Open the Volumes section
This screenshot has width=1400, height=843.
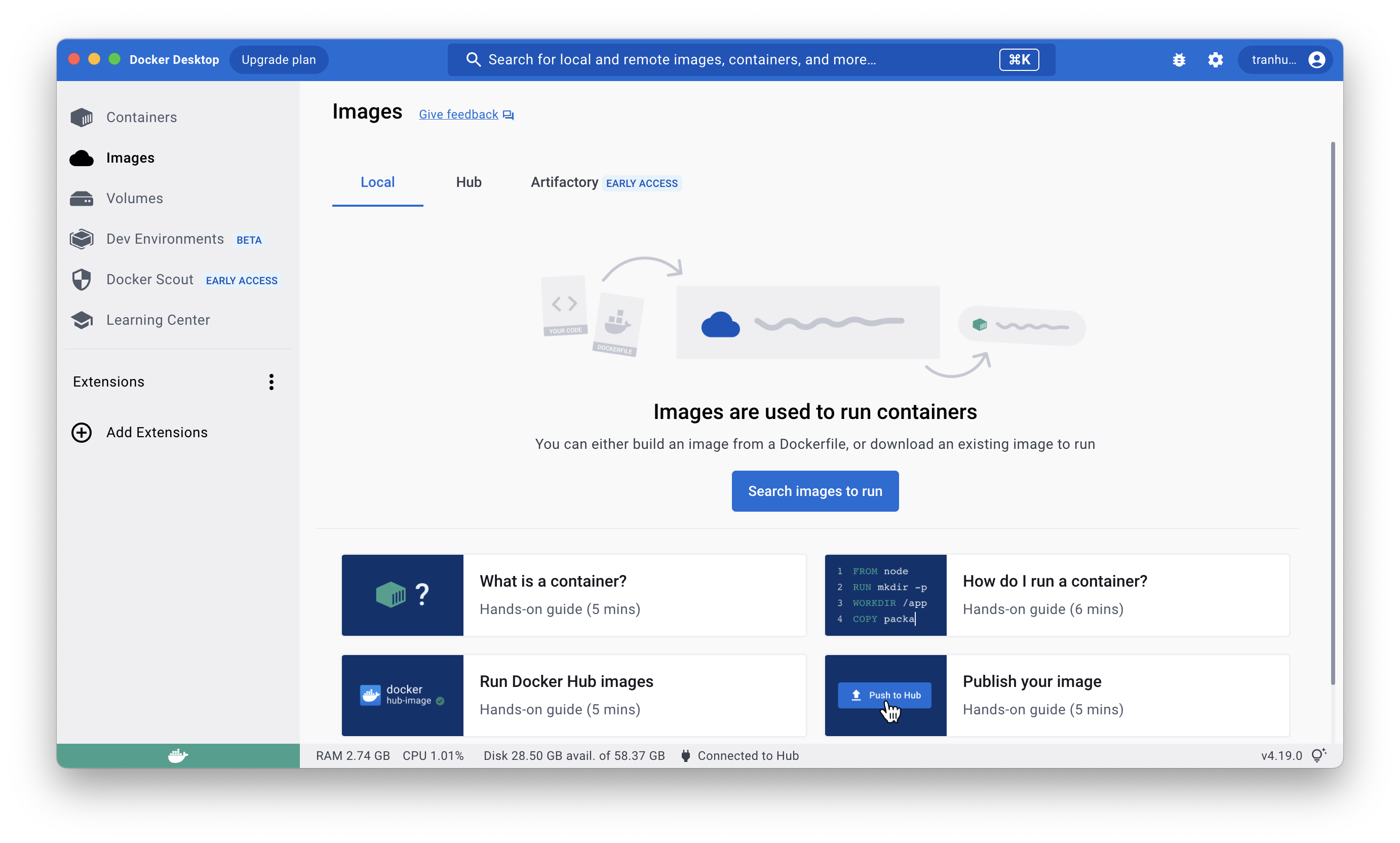(134, 198)
